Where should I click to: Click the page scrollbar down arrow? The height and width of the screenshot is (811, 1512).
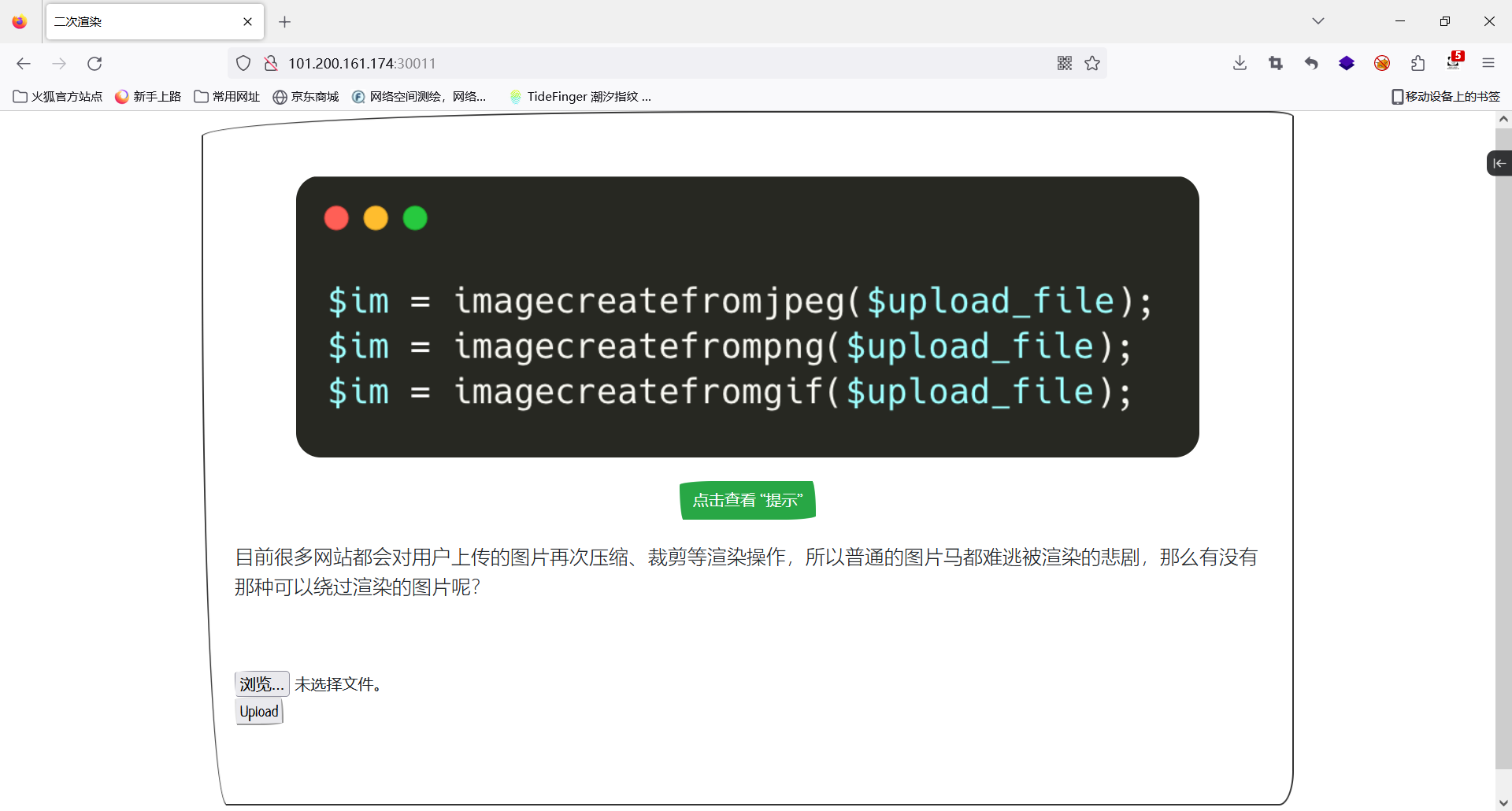tap(1503, 803)
